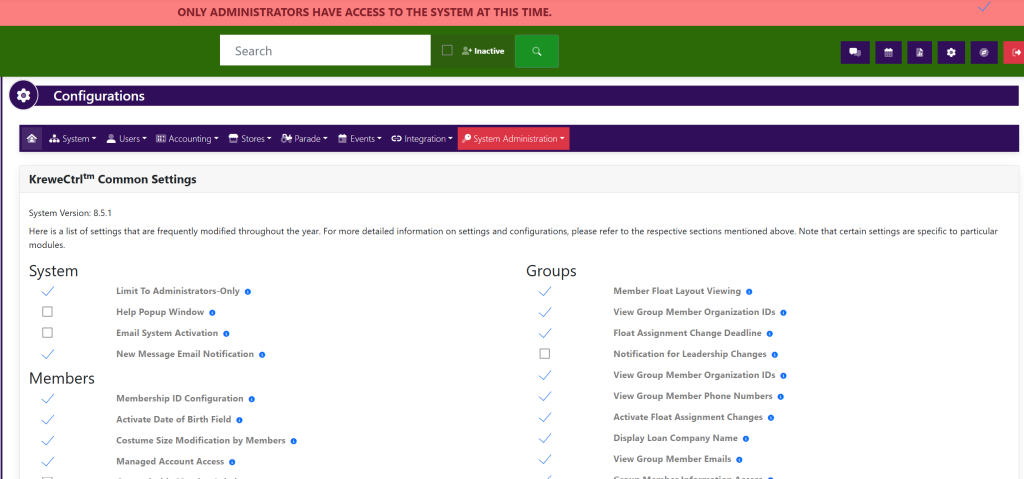Open the Events menu
This screenshot has width=1024, height=479.
359,139
